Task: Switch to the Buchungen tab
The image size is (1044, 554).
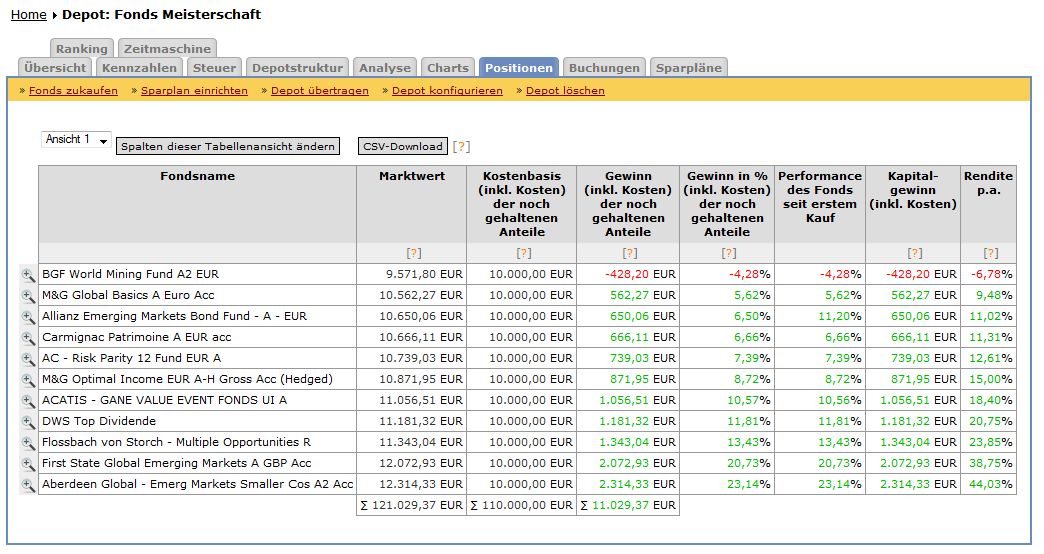Action: tap(604, 68)
